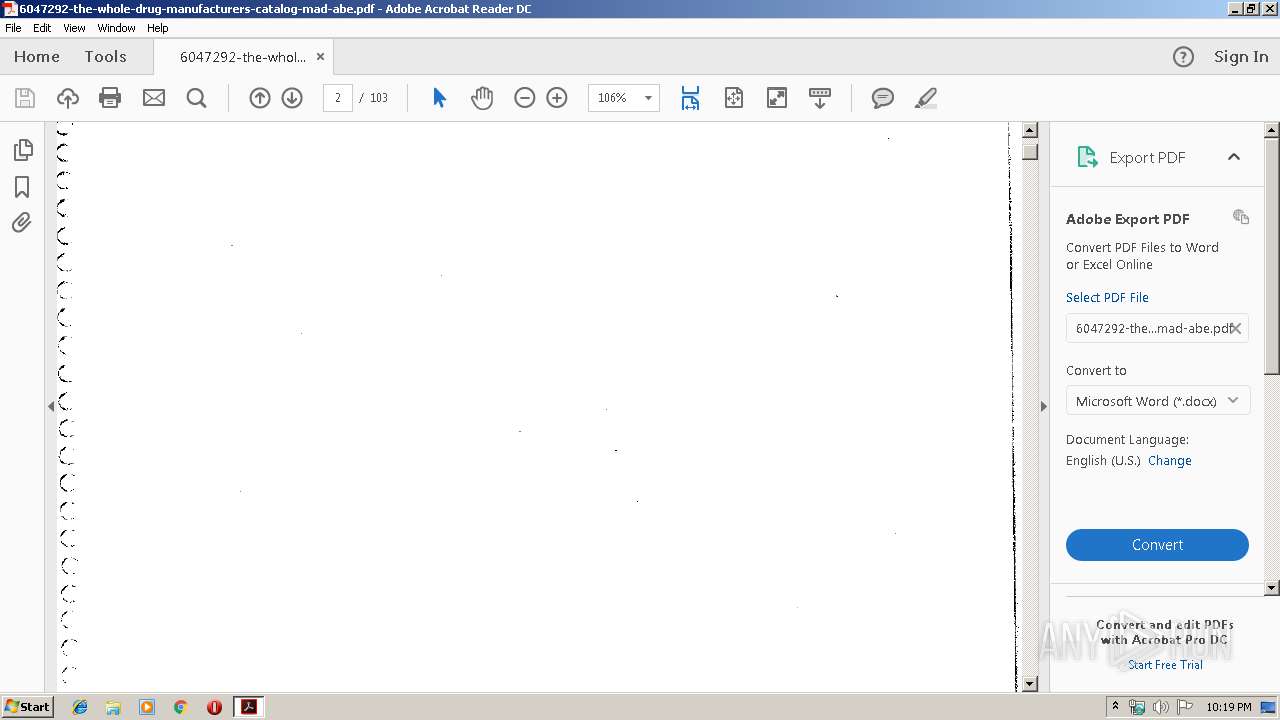Open Internet Explorer from taskbar

[x=80, y=707]
